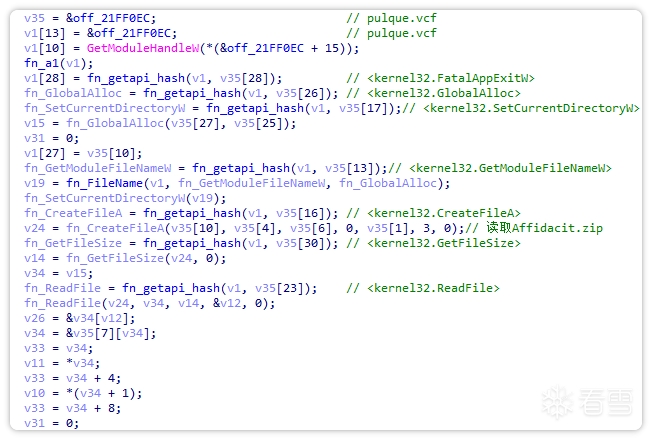Click v34 = v15 assignment line

tap(59, 273)
